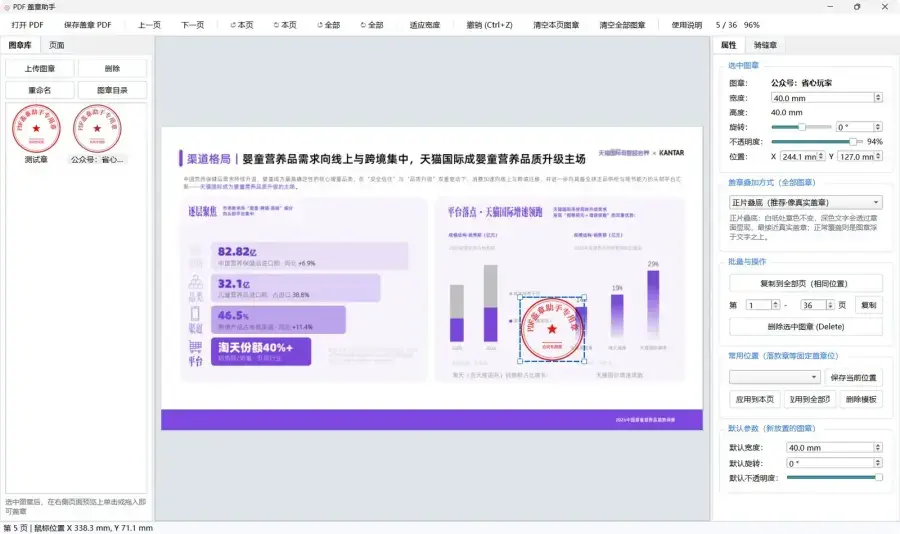Switch to the 属性 tab
Image resolution: width=900 pixels, height=534 pixels.
(728, 45)
